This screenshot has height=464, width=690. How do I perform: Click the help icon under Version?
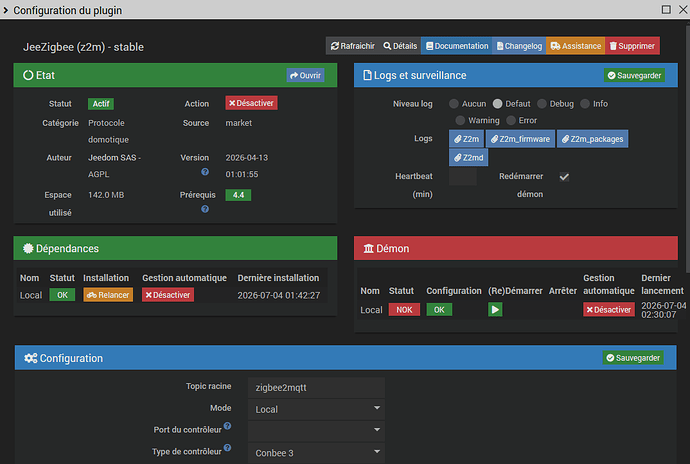[205, 172]
